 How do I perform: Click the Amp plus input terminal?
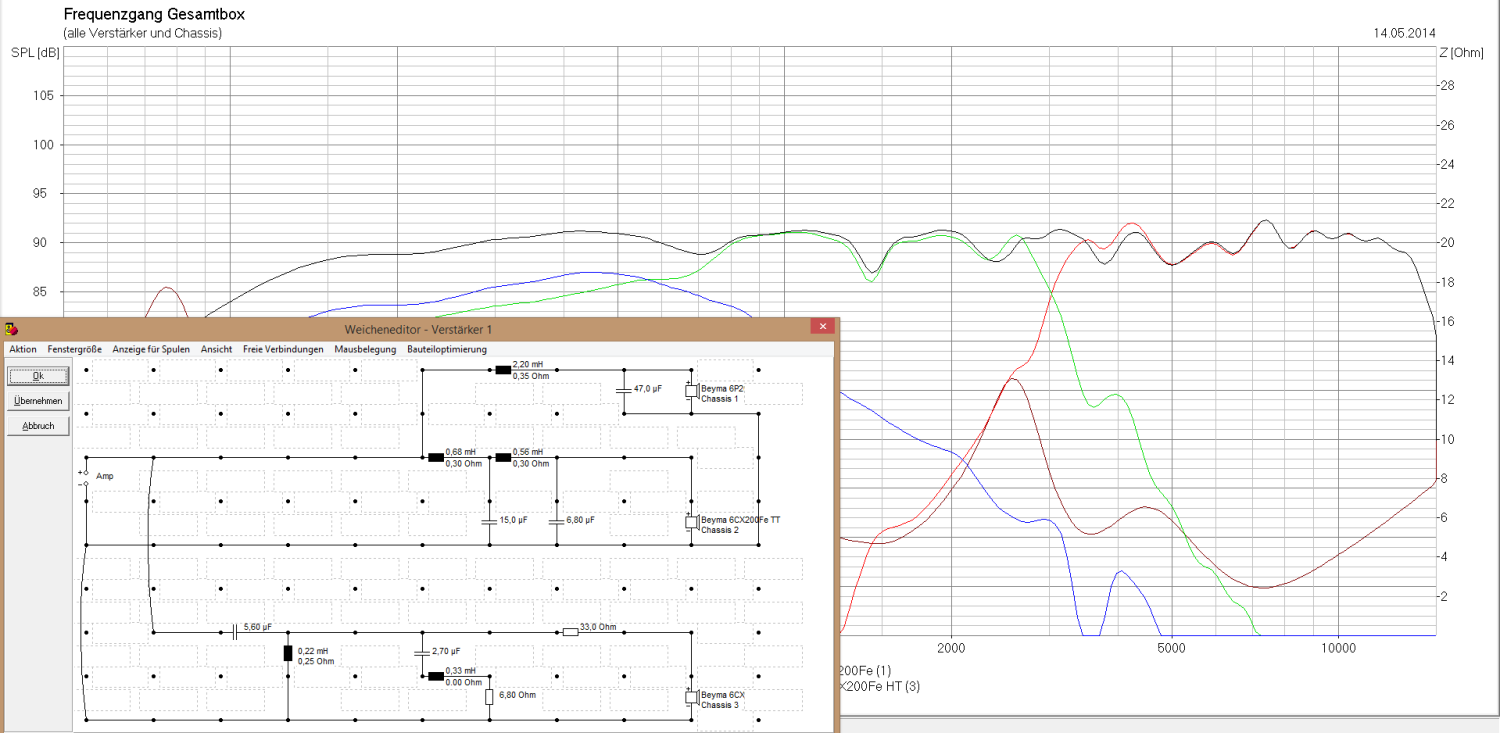pos(86,472)
